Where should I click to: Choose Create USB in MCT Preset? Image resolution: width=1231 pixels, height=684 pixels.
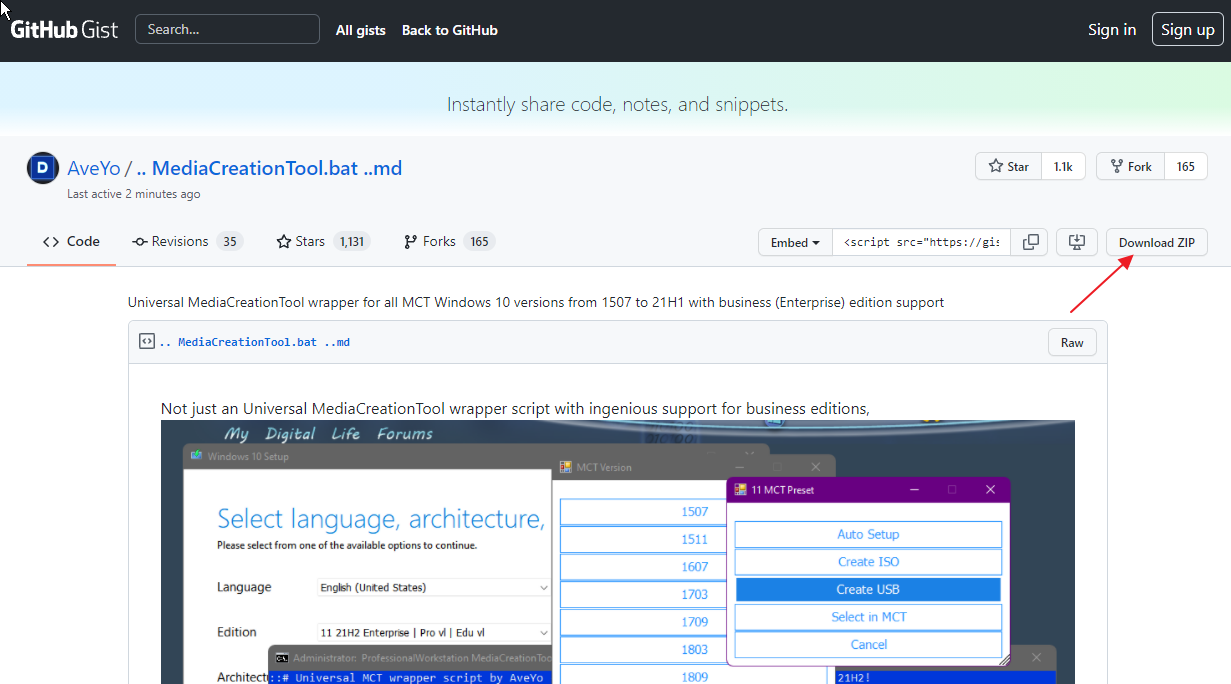pyautogui.click(x=868, y=589)
